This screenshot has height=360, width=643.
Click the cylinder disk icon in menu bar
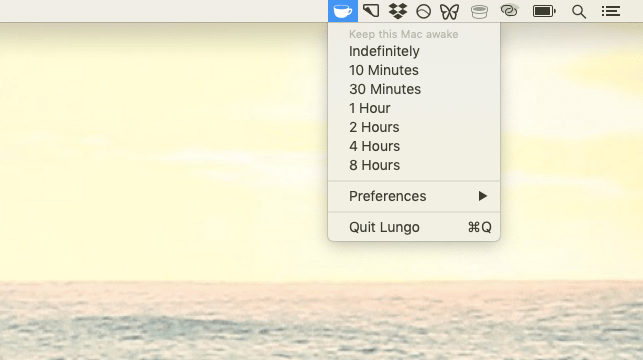(x=479, y=12)
